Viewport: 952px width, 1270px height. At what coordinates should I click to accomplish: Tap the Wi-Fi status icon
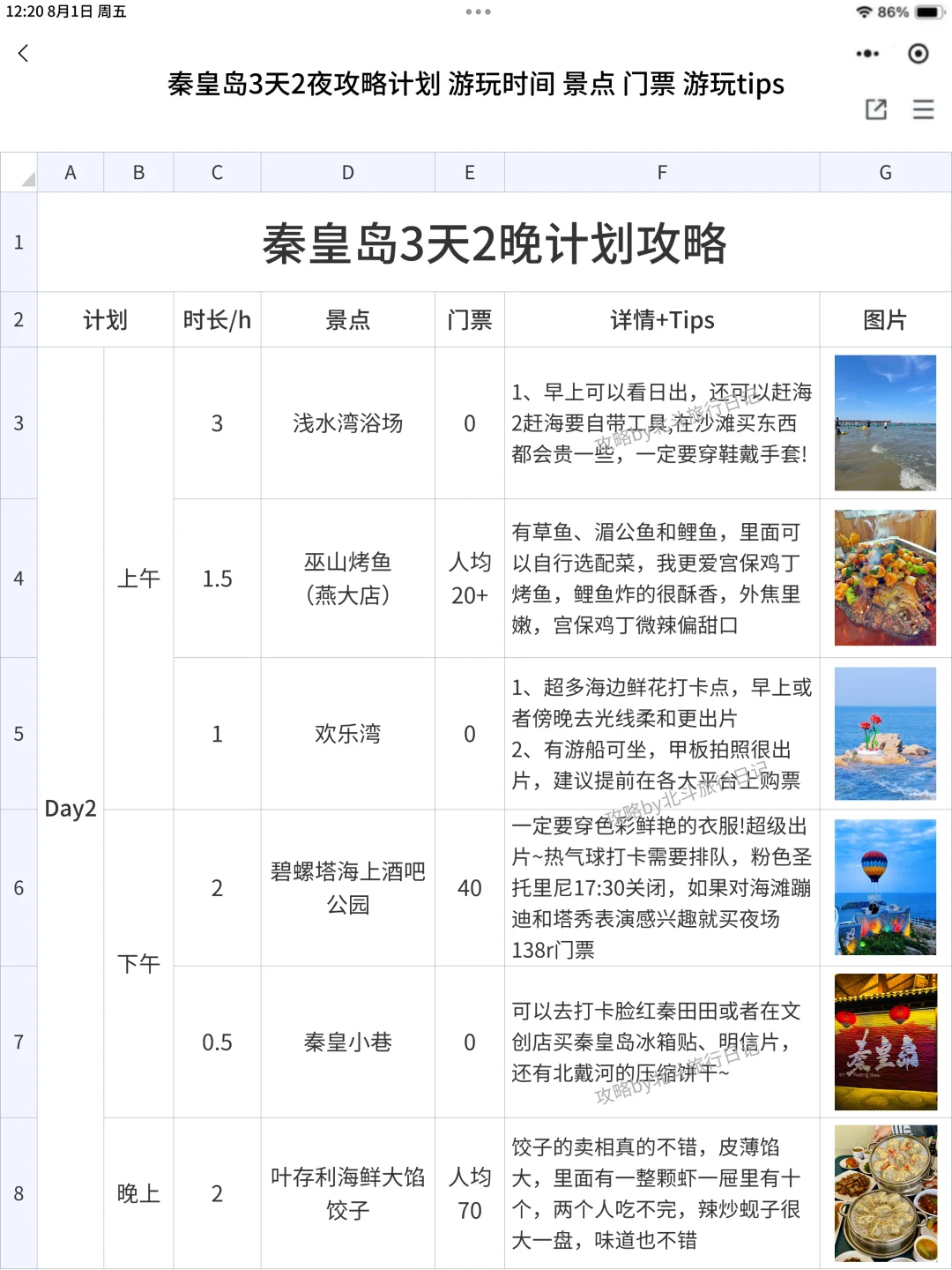point(864,12)
